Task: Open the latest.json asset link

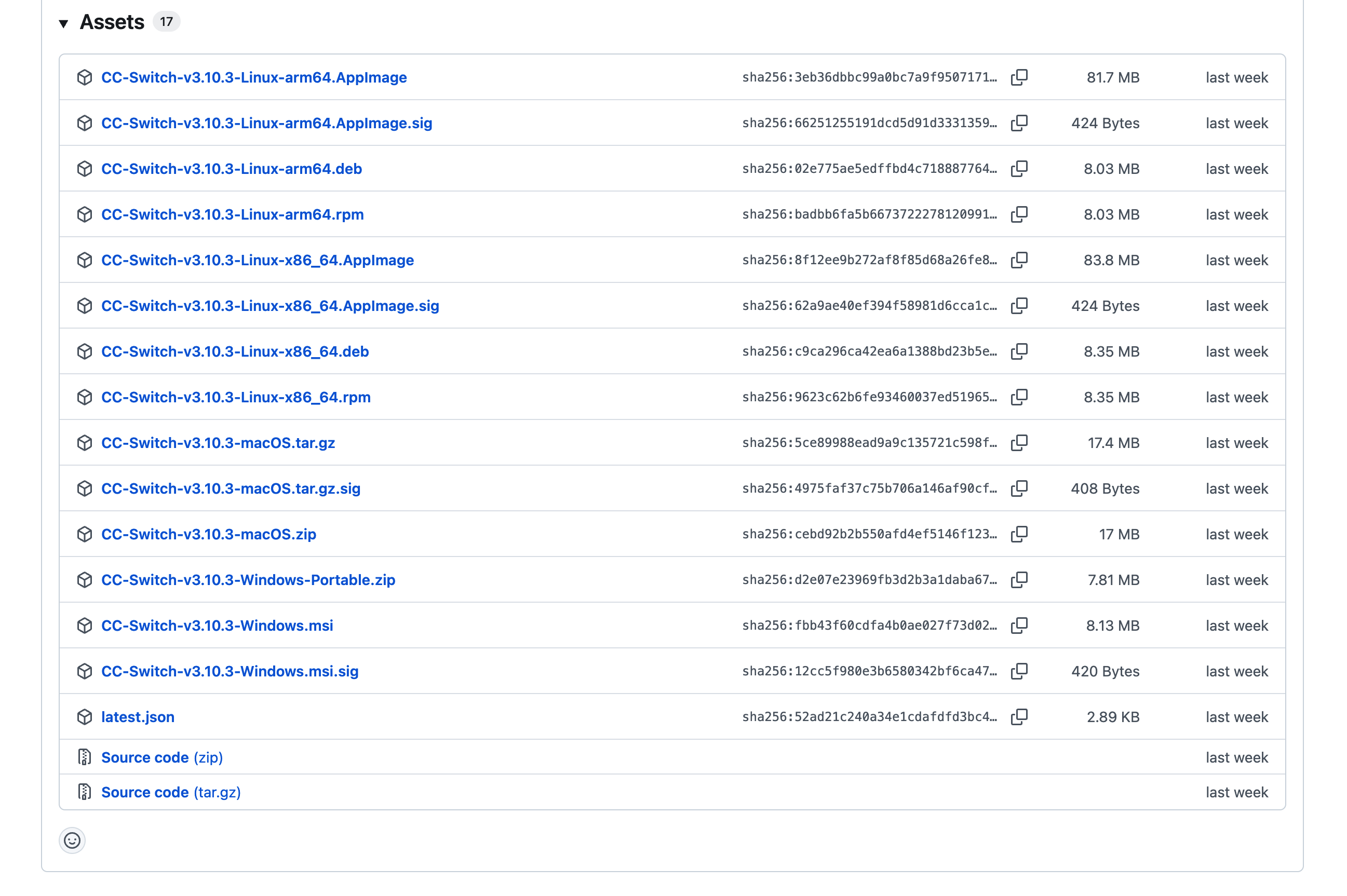Action: [138, 717]
